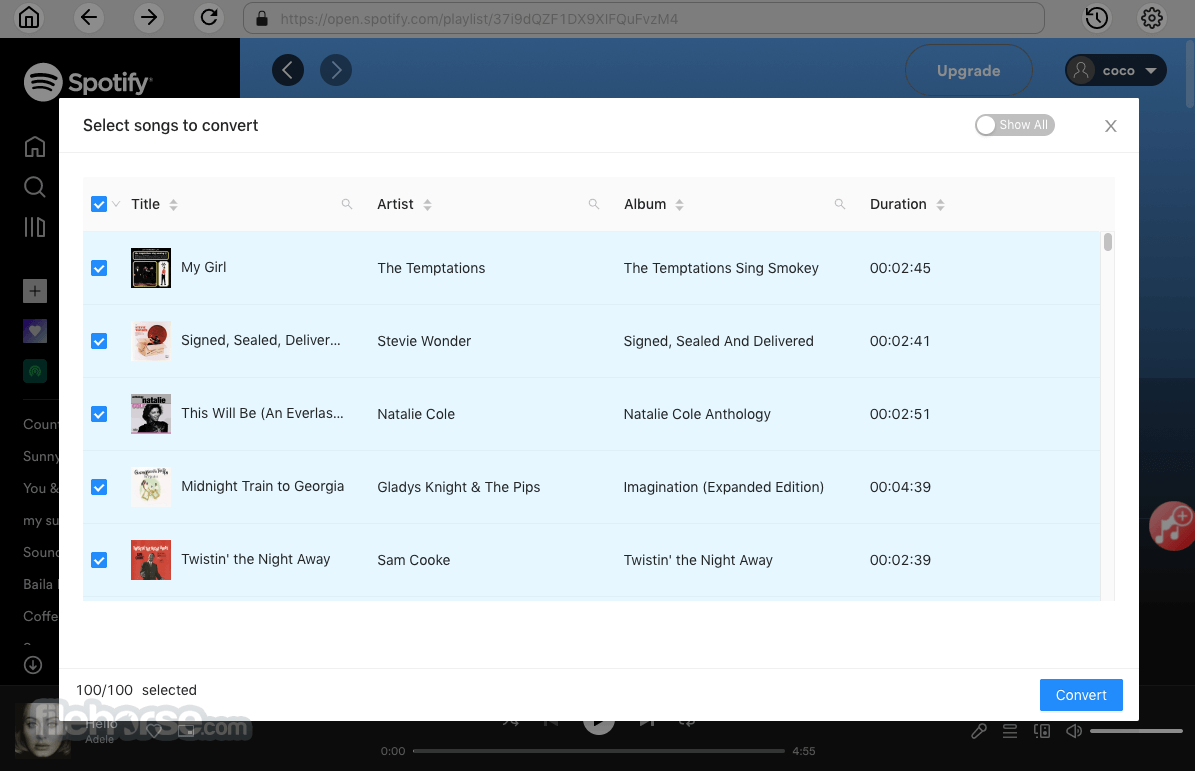Expand the selection dropdown arrow beside header checkbox

click(116, 204)
